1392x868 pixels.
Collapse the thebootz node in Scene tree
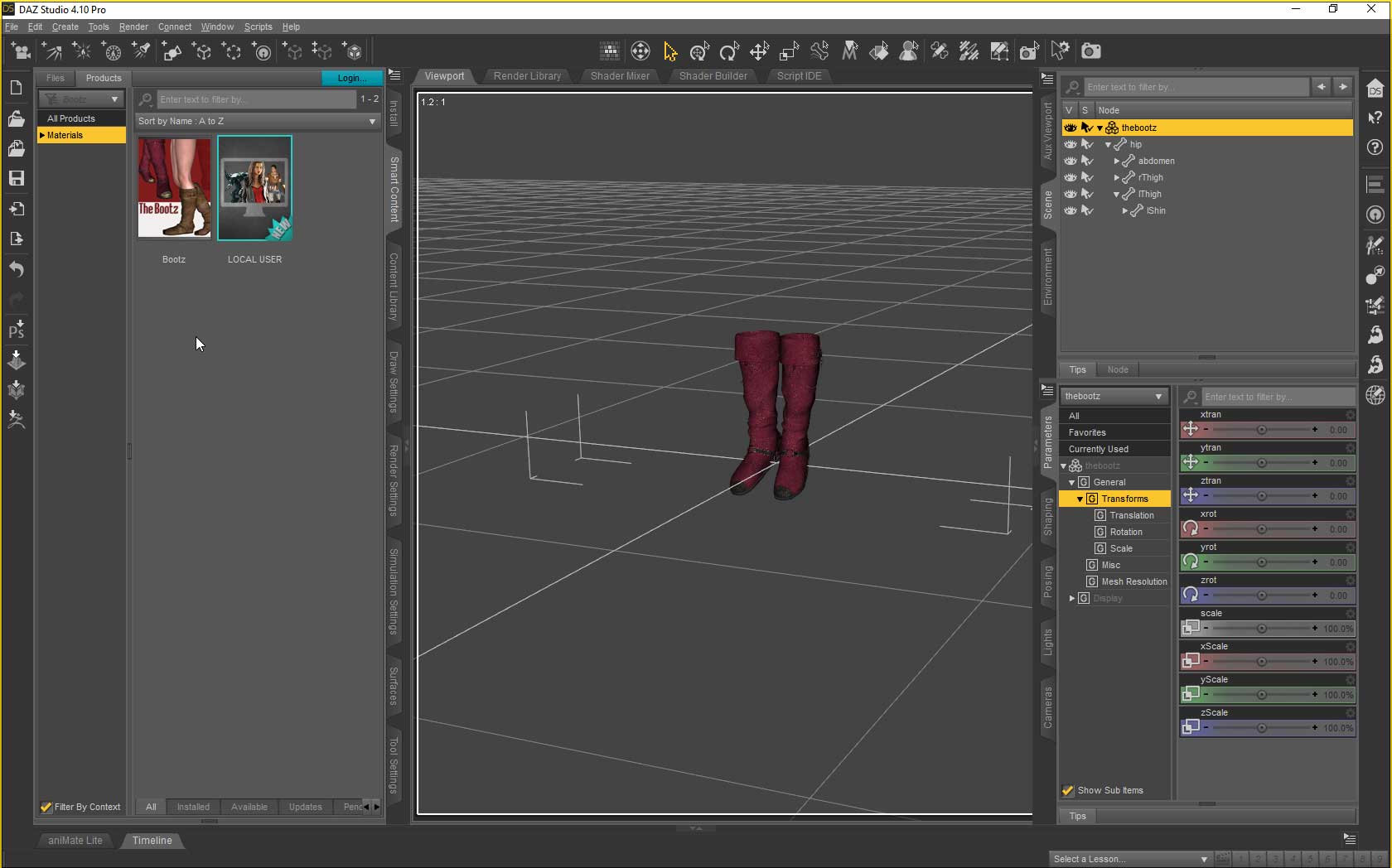coord(1100,128)
